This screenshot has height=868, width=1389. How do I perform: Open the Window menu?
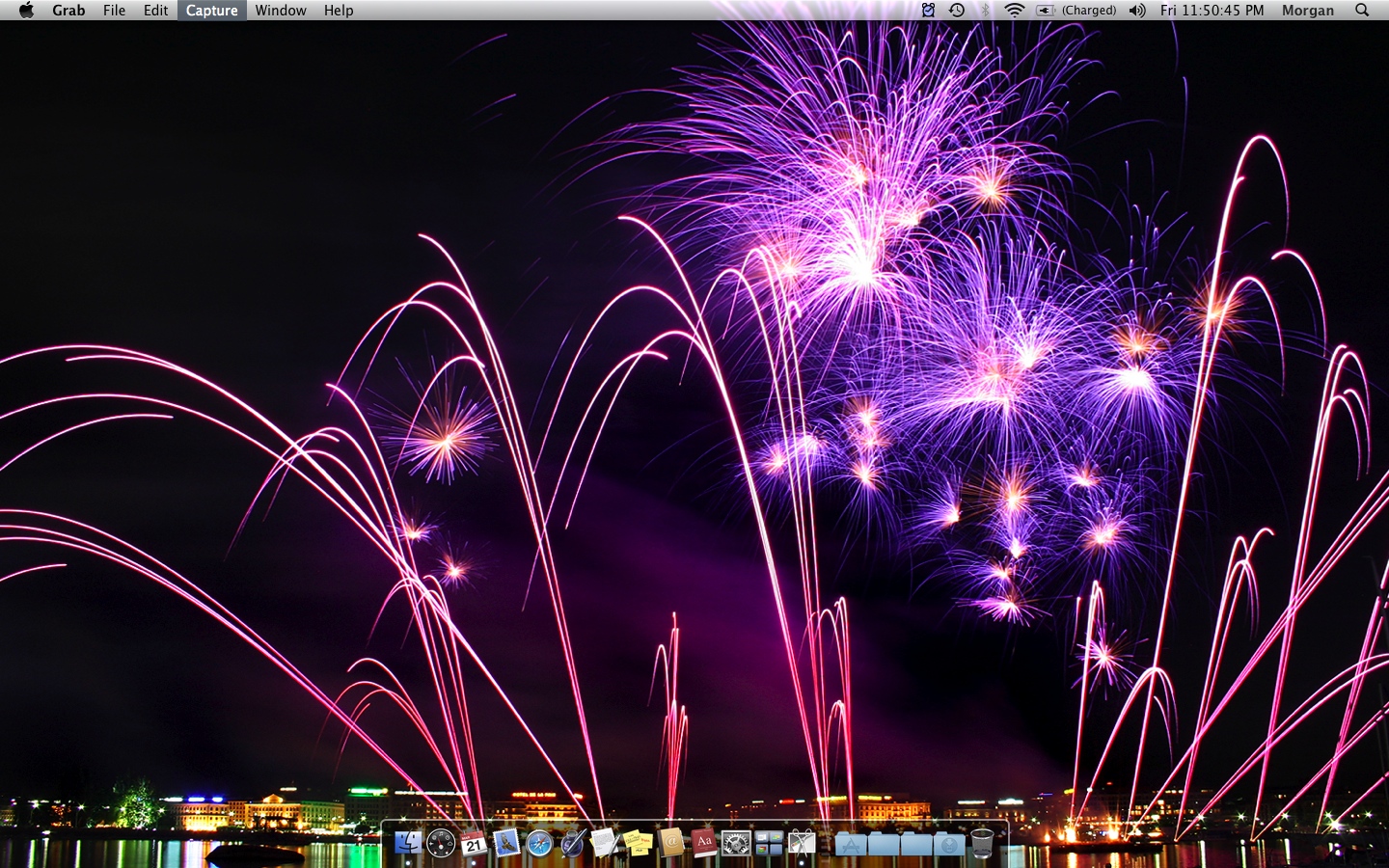[x=281, y=10]
